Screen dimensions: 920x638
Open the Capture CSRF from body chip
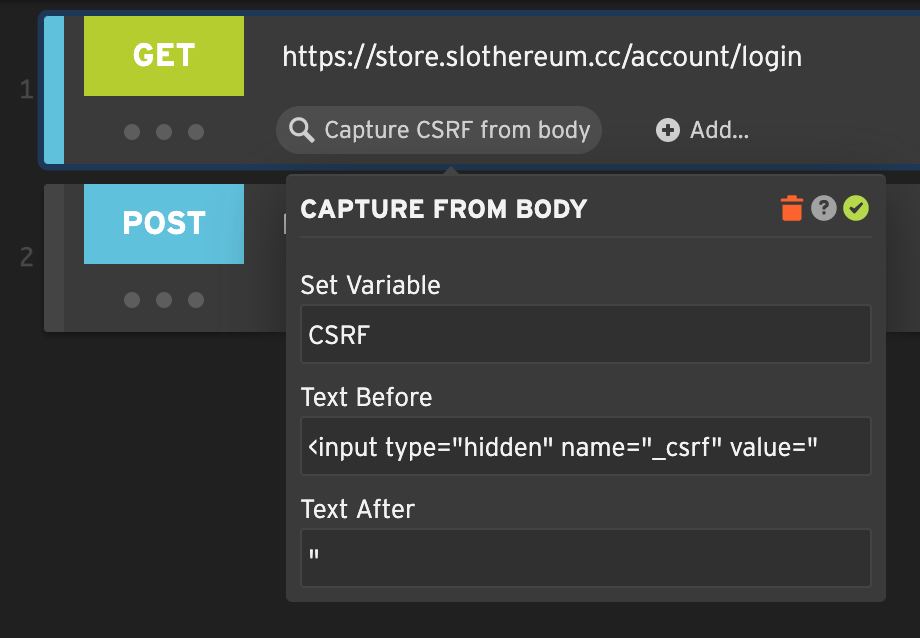(437, 130)
